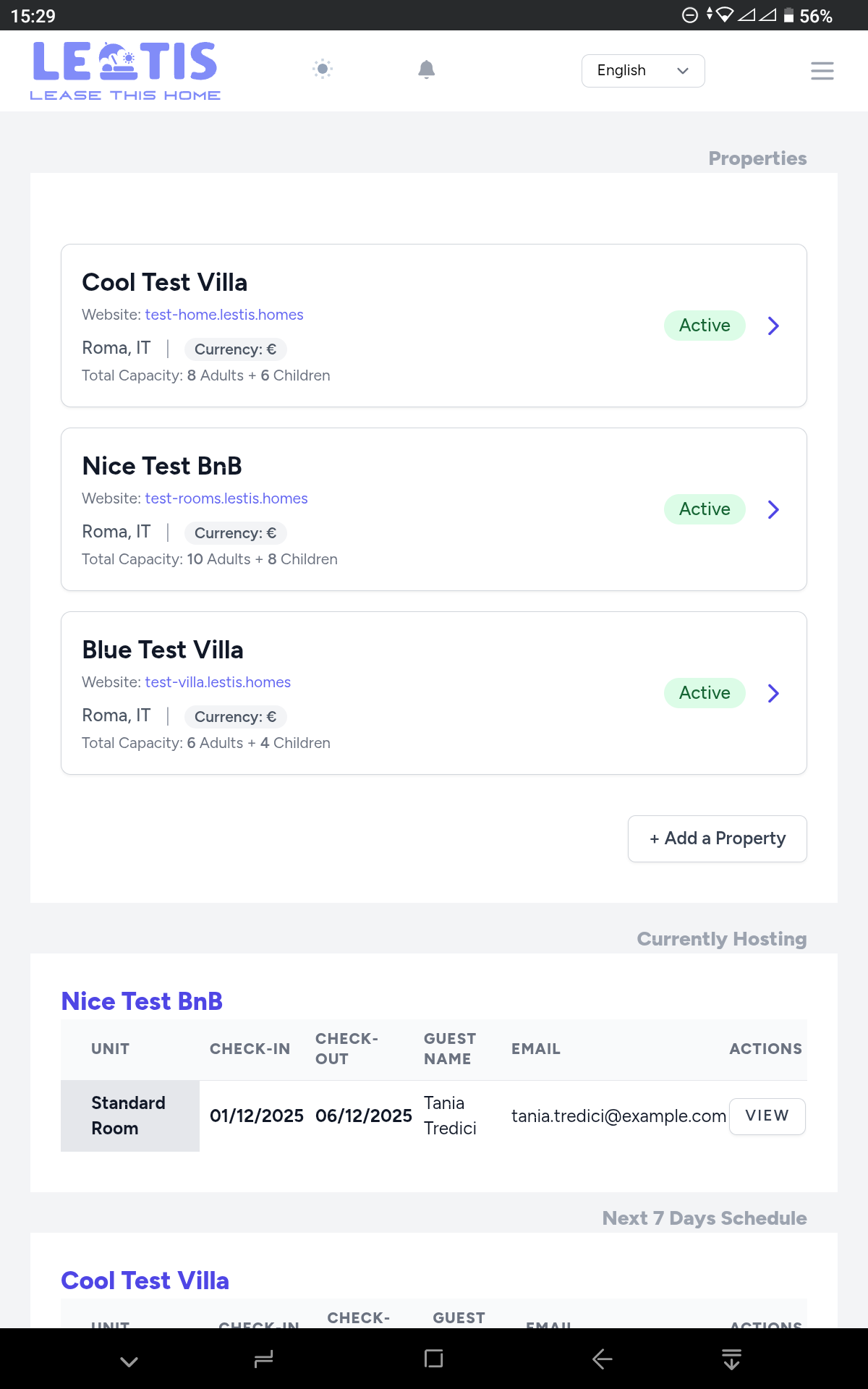The image size is (868, 1389).
Task: Open the English language dropdown
Action: [642, 70]
